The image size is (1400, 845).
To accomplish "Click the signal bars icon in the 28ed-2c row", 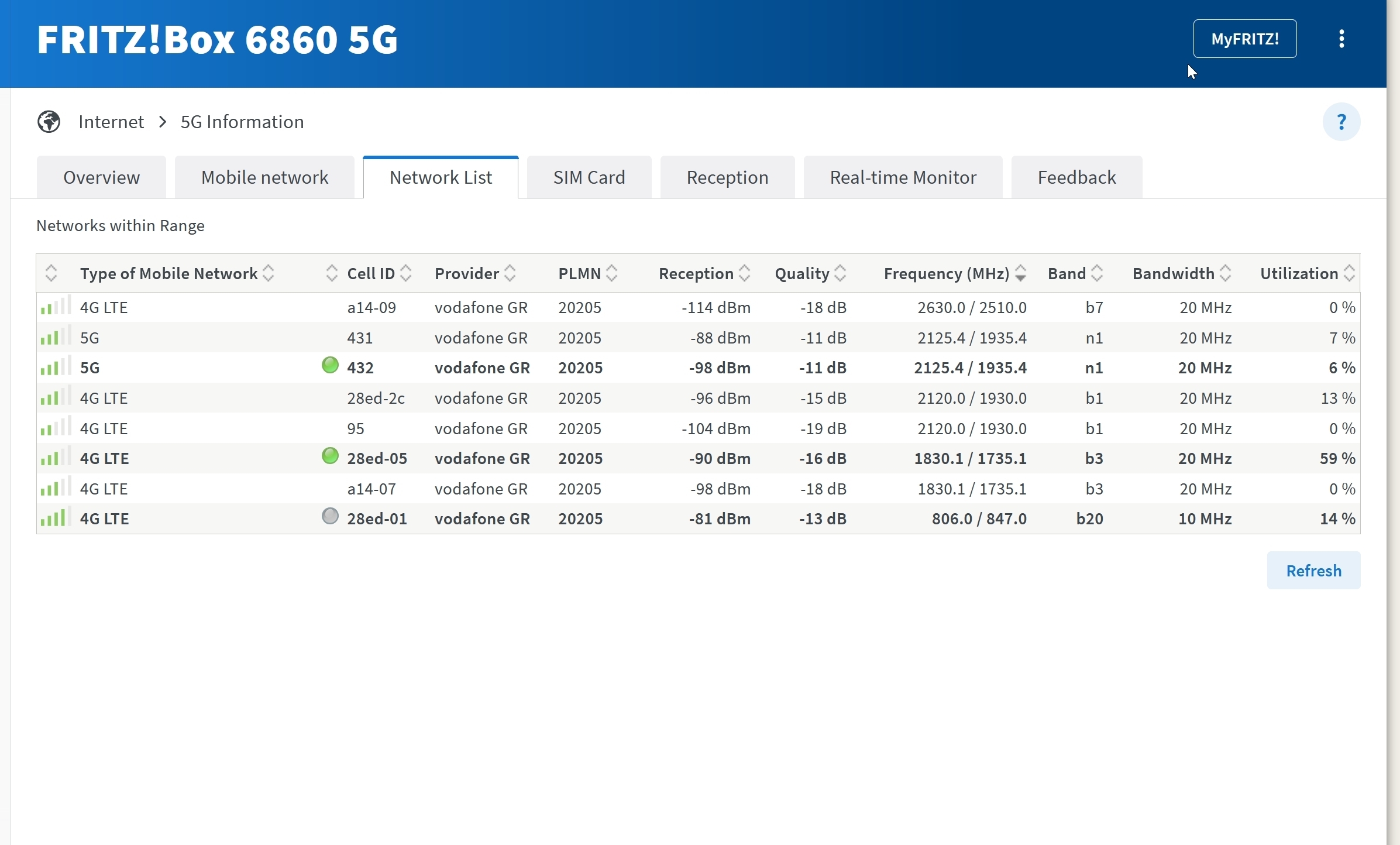I will point(56,396).
